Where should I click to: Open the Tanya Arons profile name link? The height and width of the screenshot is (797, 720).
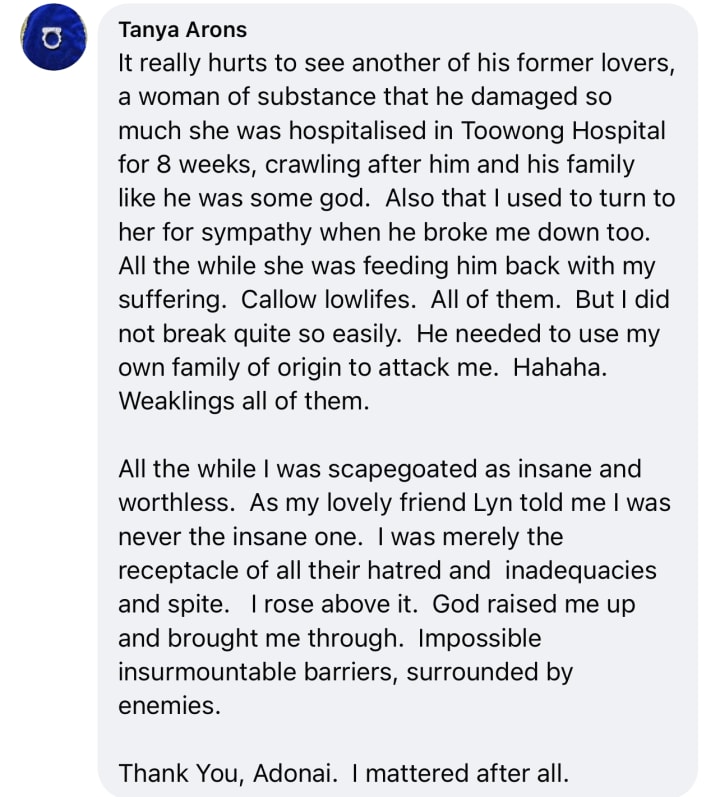[x=182, y=30]
